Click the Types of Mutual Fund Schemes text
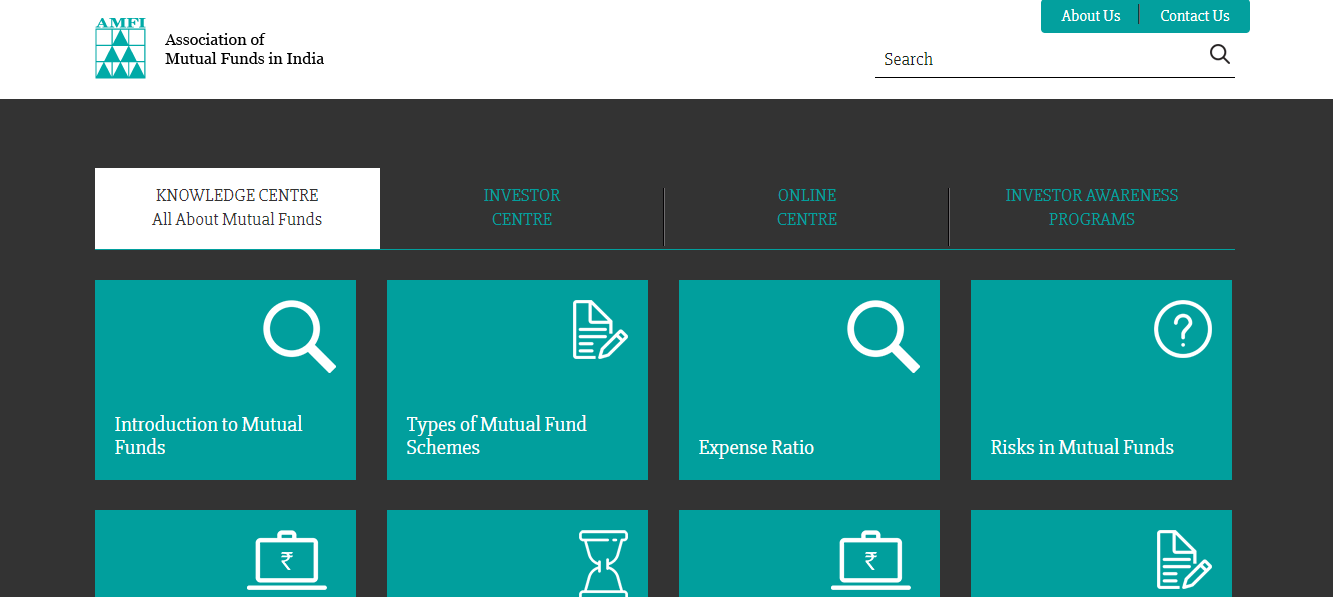The image size is (1333, 597). pos(496,436)
